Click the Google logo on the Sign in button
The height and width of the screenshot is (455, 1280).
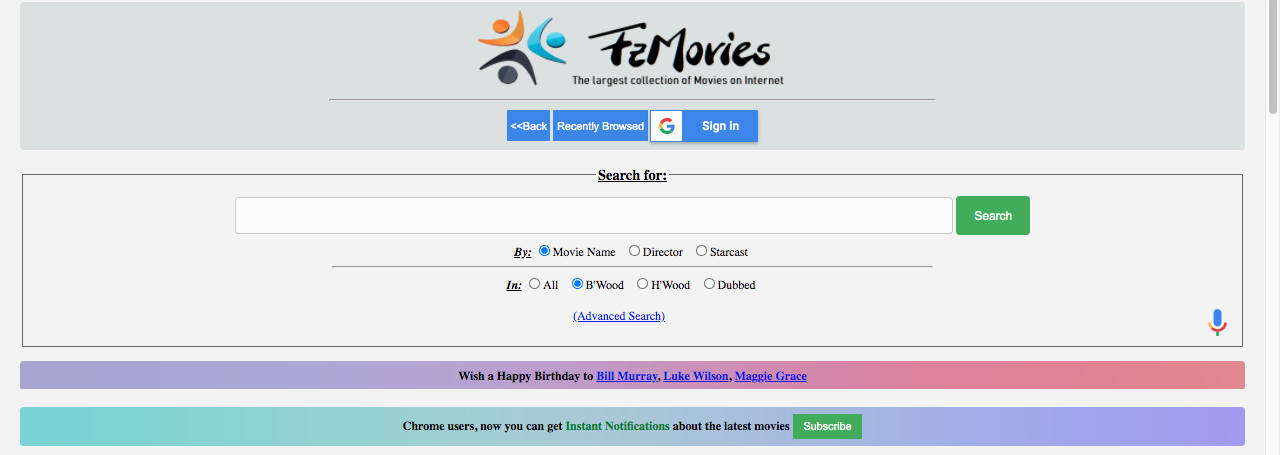pos(666,126)
